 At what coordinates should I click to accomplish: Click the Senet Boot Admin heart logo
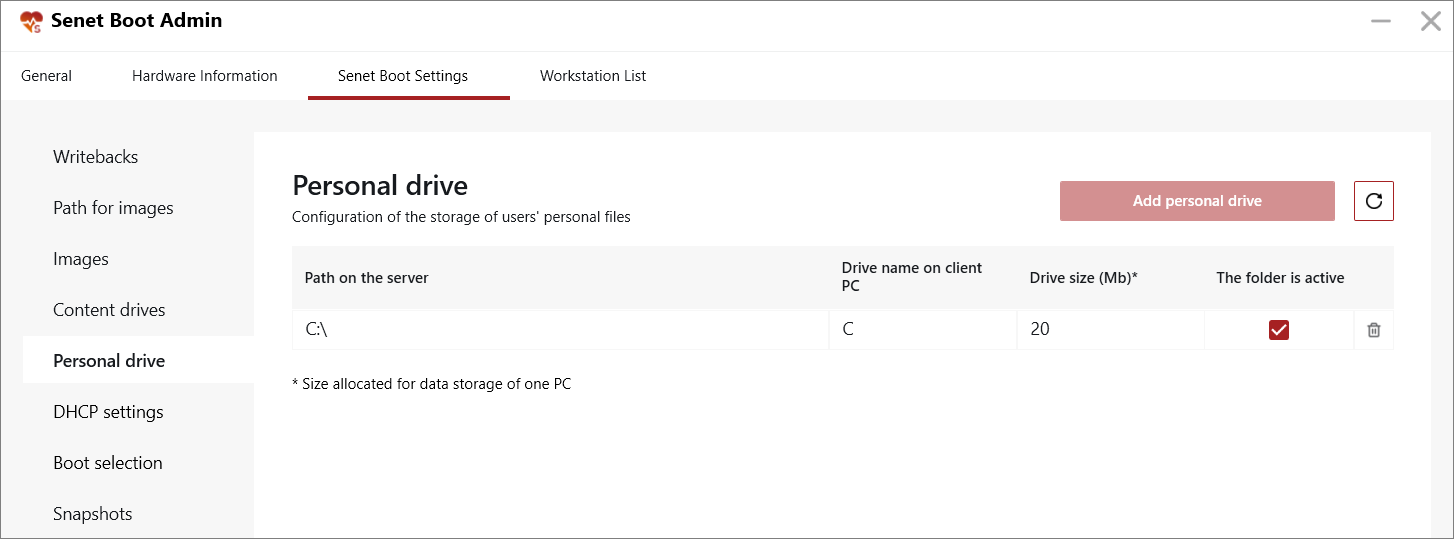point(32,22)
